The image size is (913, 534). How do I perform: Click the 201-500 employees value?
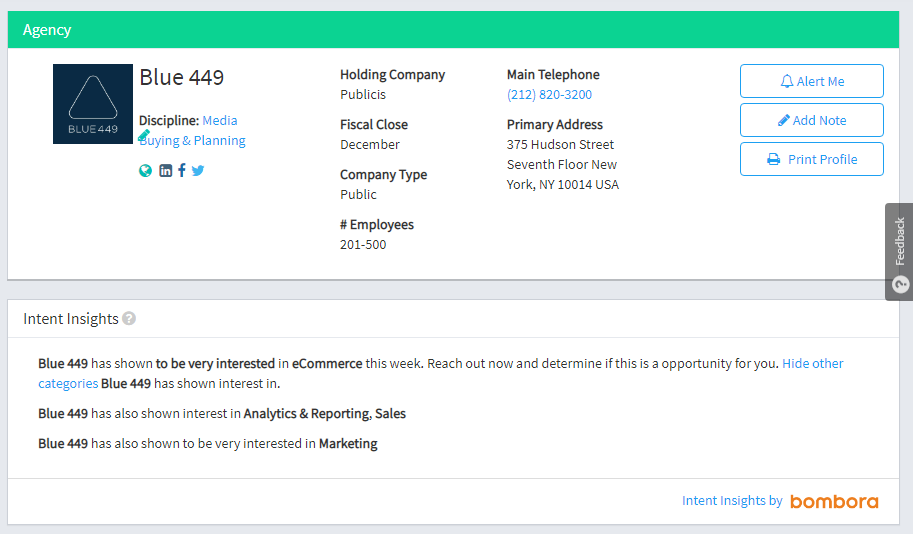click(363, 245)
